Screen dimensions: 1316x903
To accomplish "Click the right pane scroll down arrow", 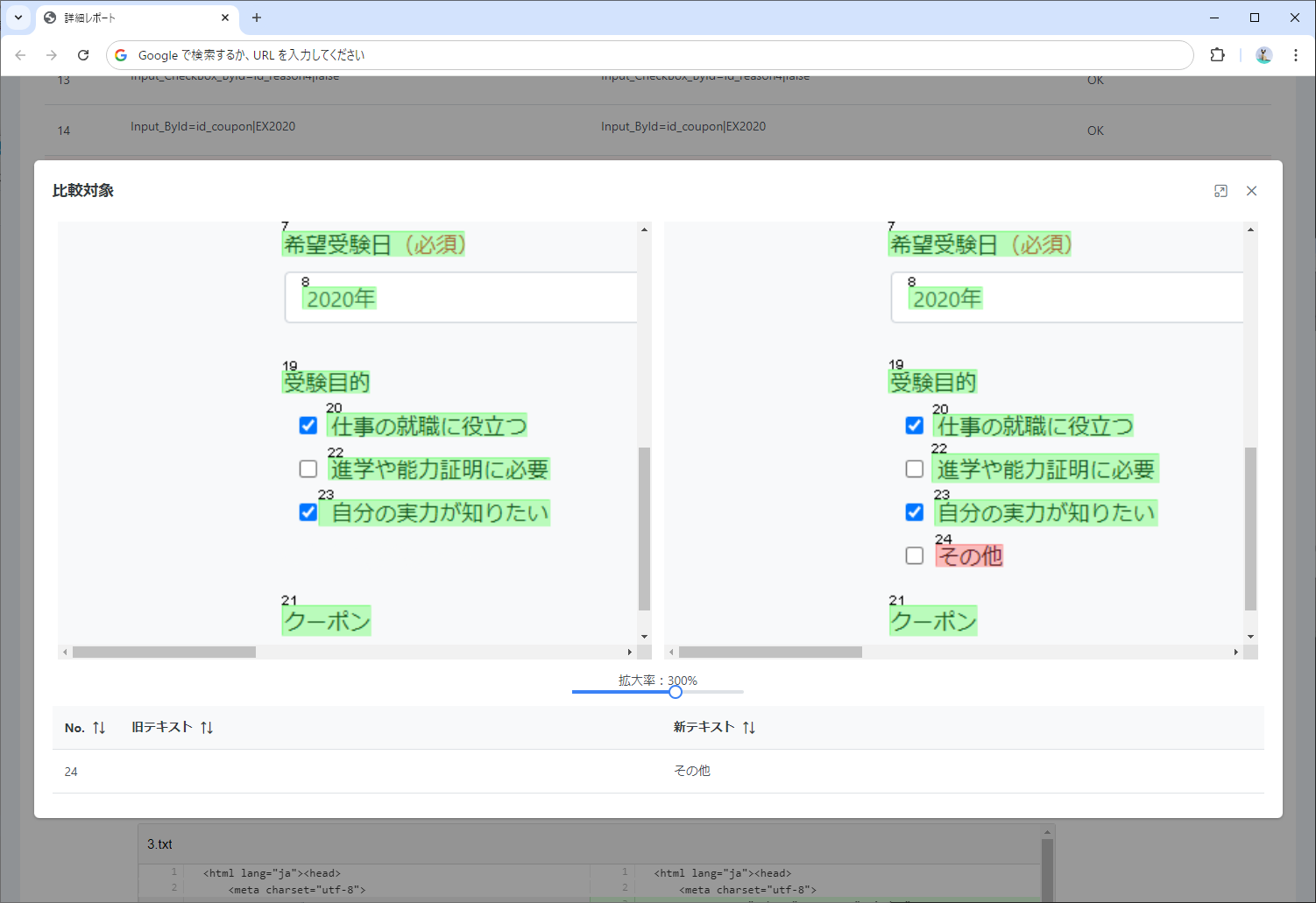I will click(x=1251, y=637).
